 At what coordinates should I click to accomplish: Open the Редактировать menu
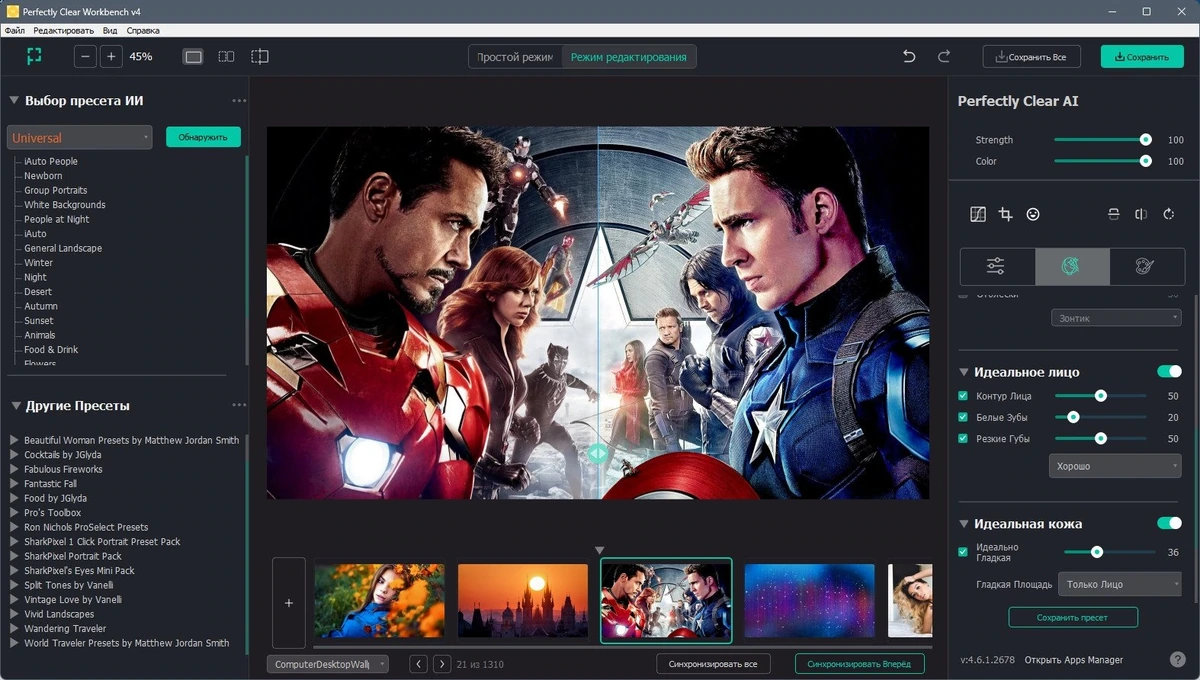pos(63,31)
